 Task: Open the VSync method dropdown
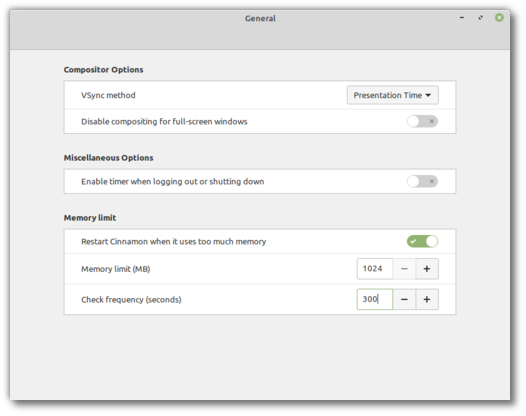[392, 95]
